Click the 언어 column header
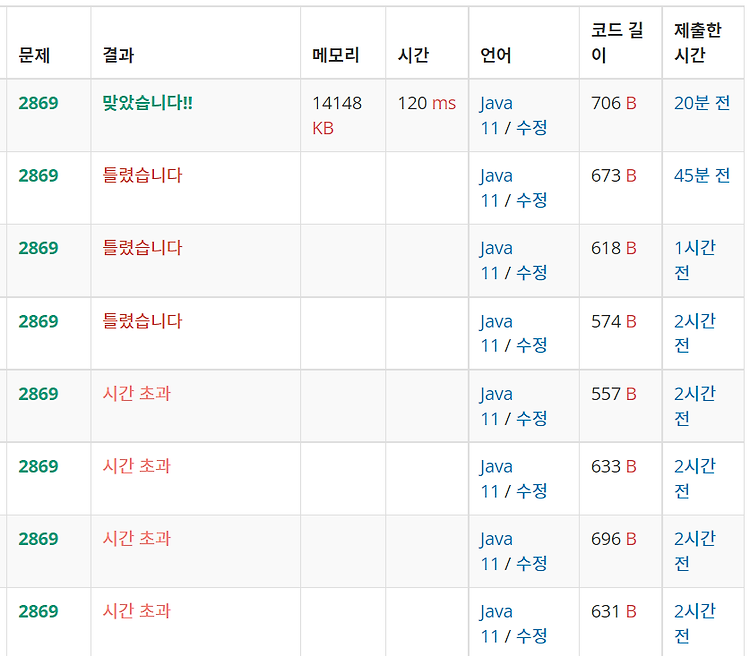The height and width of the screenshot is (656, 750). pos(496,55)
